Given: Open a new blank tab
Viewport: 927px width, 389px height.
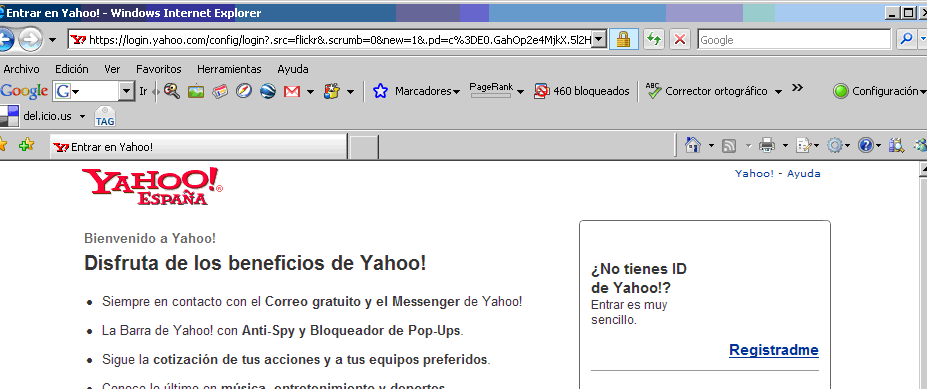Looking at the screenshot, I should (364, 147).
